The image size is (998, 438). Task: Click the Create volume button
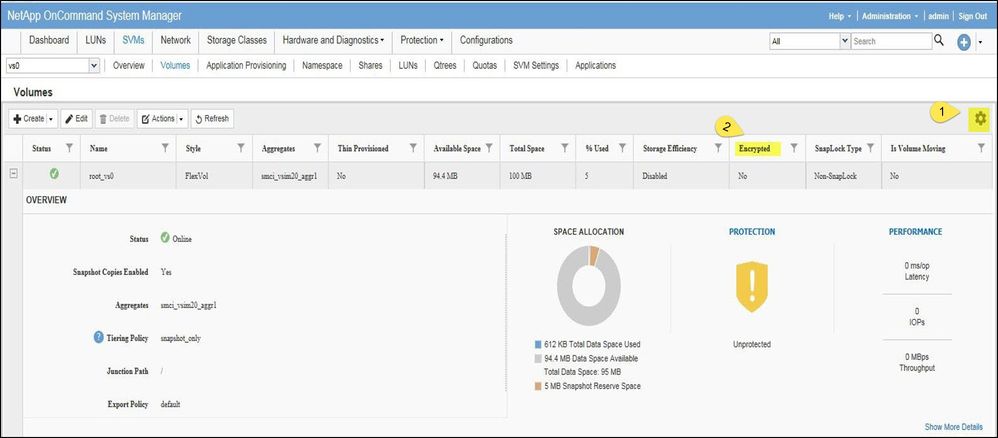pos(29,119)
